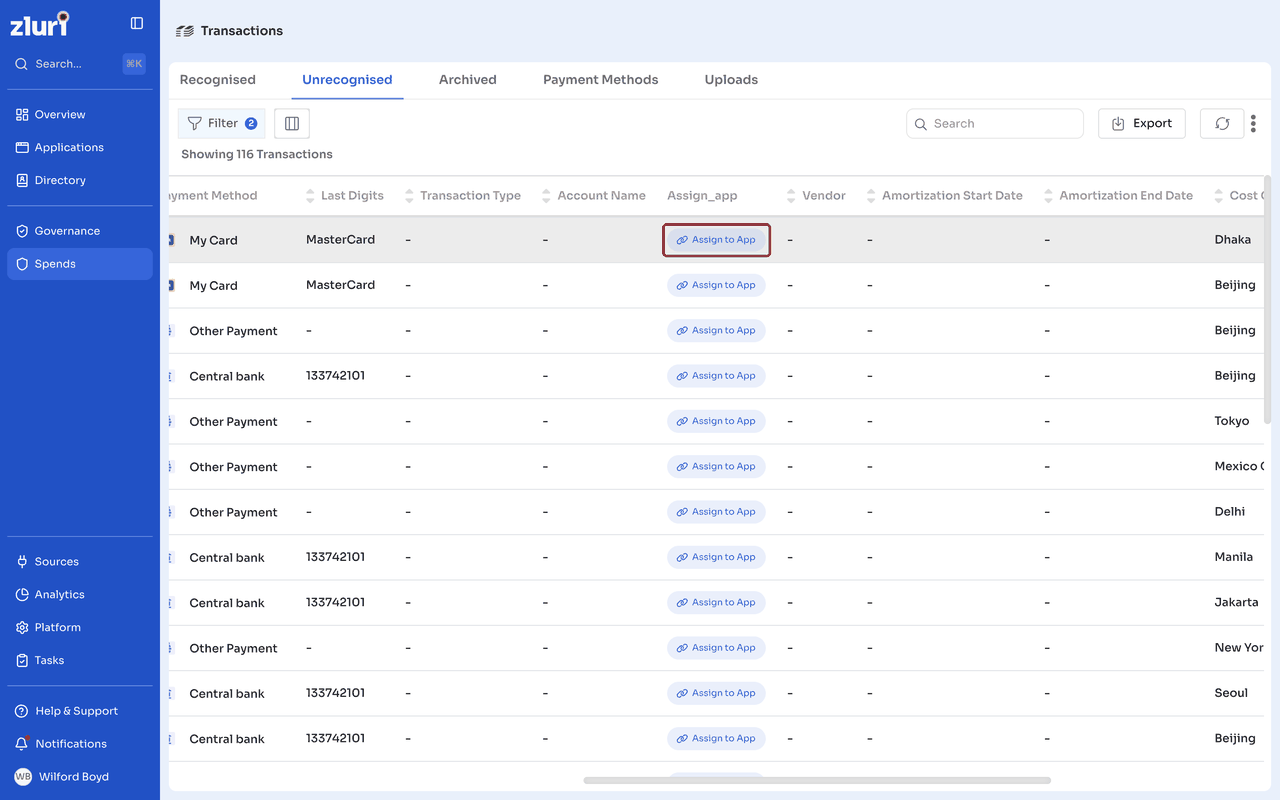Open Directory from the sidebar
The image size is (1280, 800).
80,181
